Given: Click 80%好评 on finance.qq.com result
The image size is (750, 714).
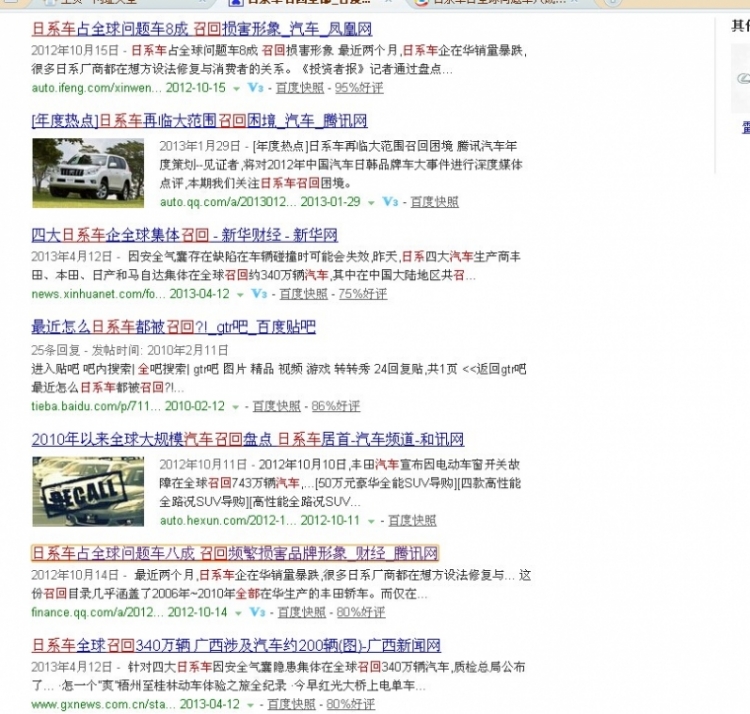Looking at the screenshot, I should 361,612.
